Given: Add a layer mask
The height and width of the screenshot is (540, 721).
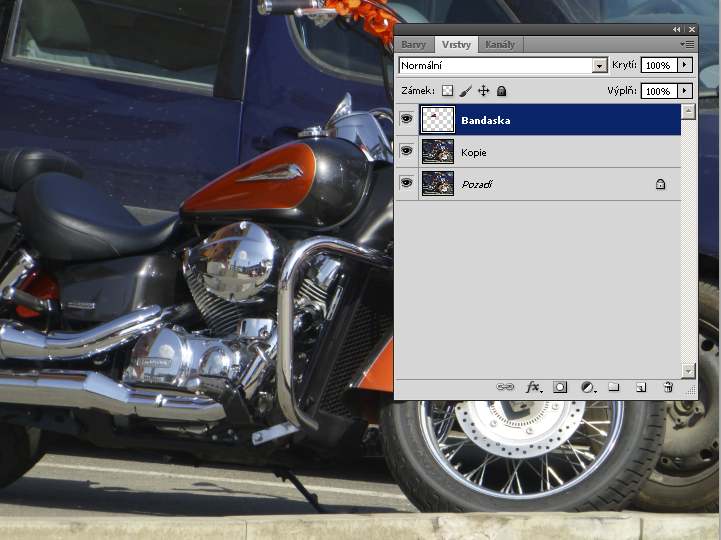Looking at the screenshot, I should [560, 387].
